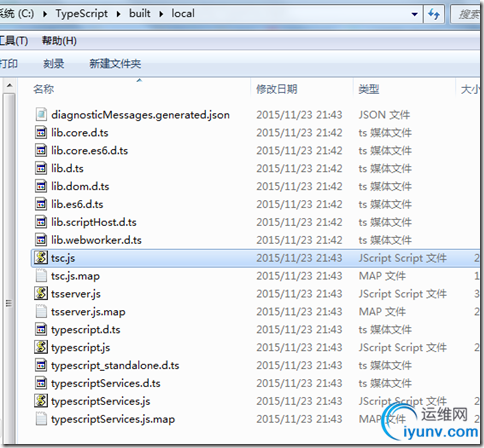The image size is (484, 448).
Task: Click the lib.webworker.d.ts file icon
Action: point(41,240)
